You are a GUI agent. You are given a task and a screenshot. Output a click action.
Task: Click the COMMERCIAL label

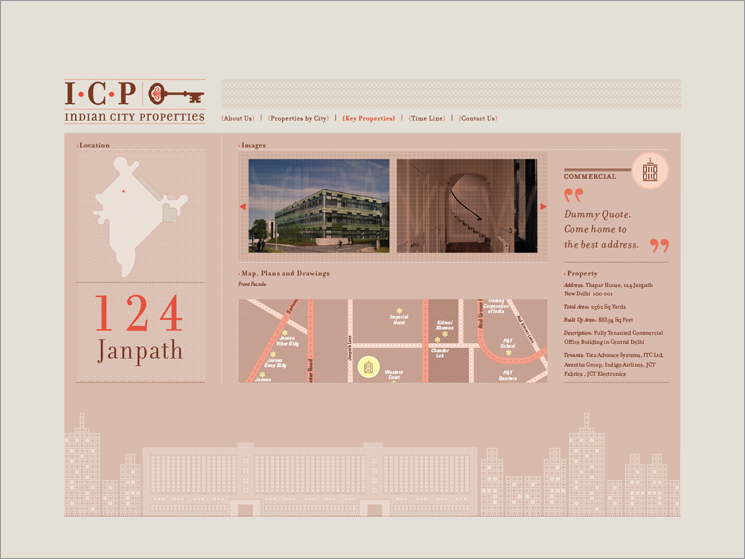coord(590,176)
